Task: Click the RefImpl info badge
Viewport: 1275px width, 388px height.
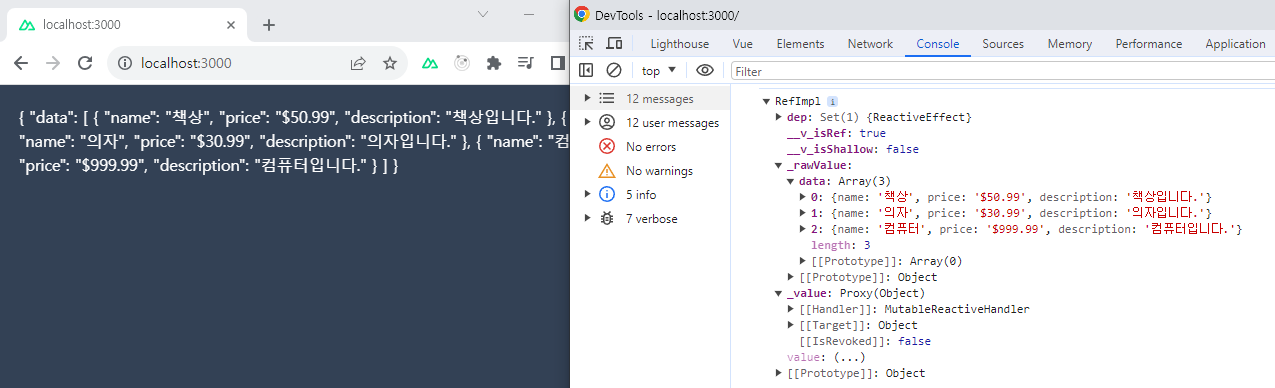Action: [x=832, y=101]
